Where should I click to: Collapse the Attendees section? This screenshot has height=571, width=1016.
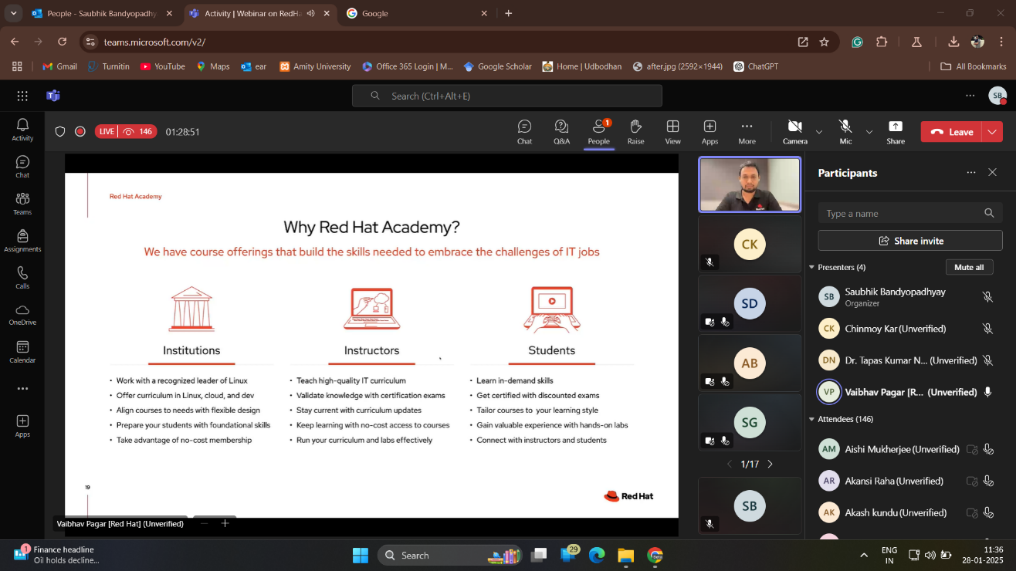pos(811,419)
